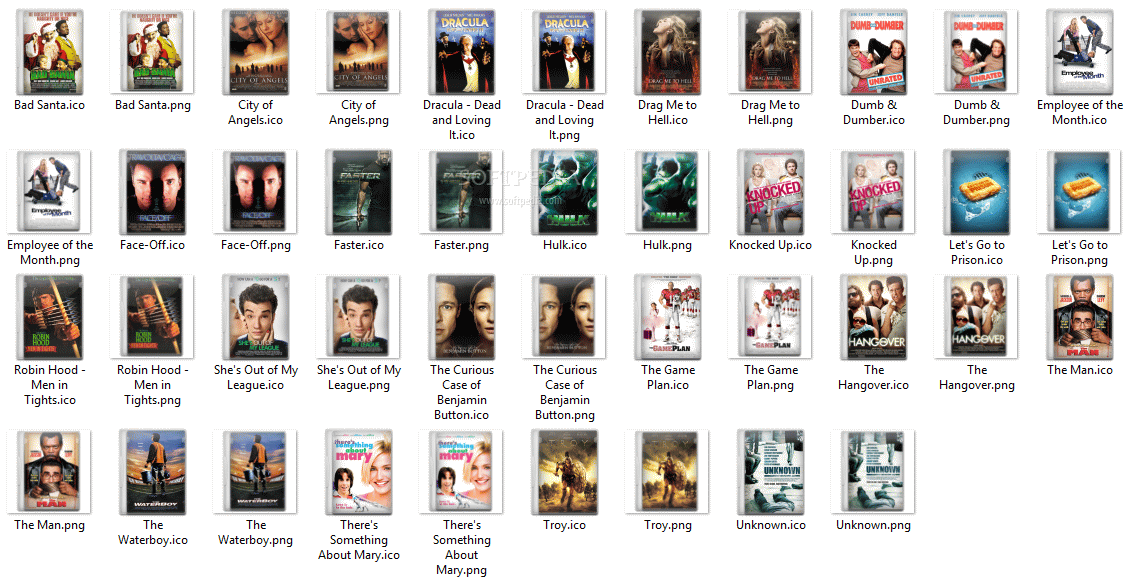Choose The Hangover.png icon
This screenshot has height=583, width=1123.
pyautogui.click(x=976, y=317)
